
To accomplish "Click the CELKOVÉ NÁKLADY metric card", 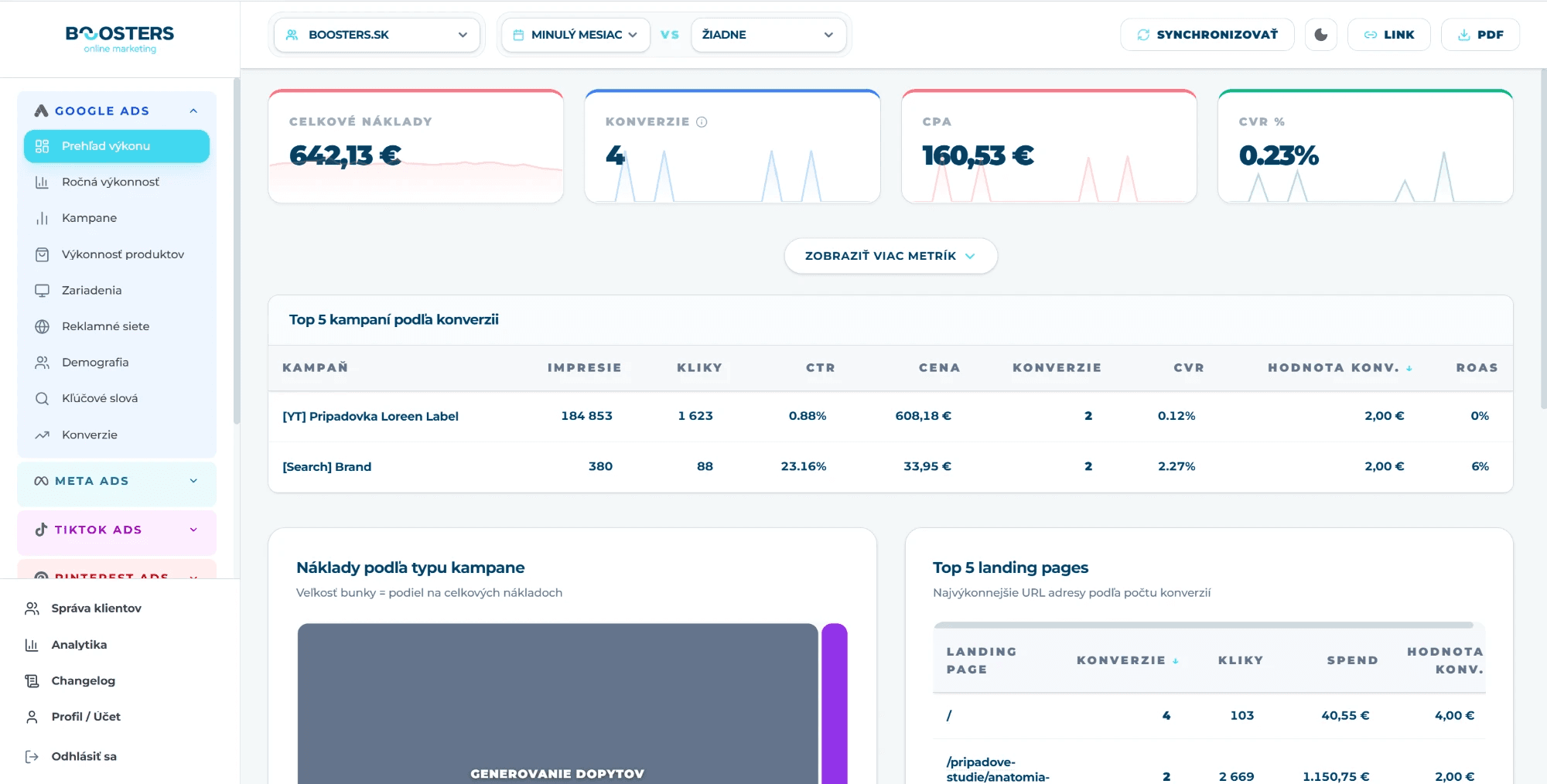I will [416, 146].
